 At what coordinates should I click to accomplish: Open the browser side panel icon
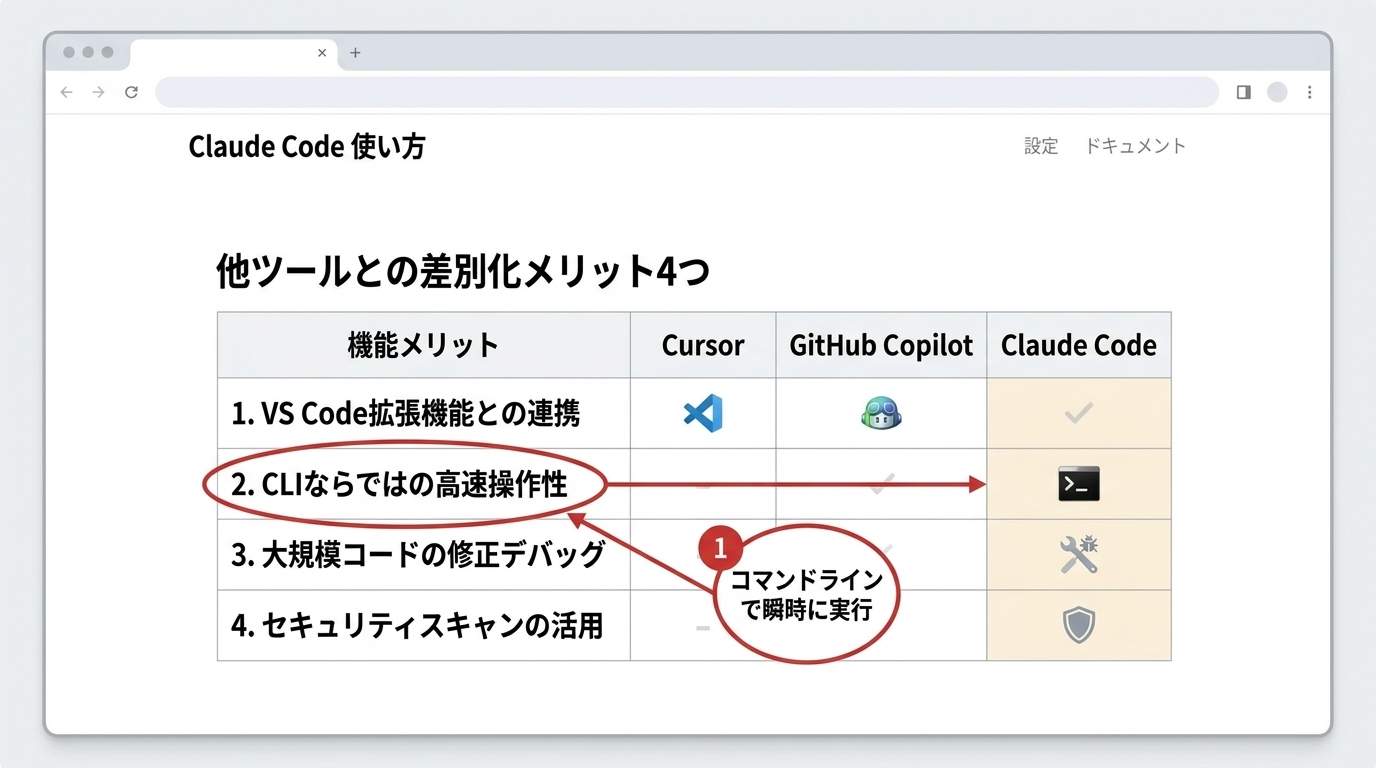(1242, 91)
